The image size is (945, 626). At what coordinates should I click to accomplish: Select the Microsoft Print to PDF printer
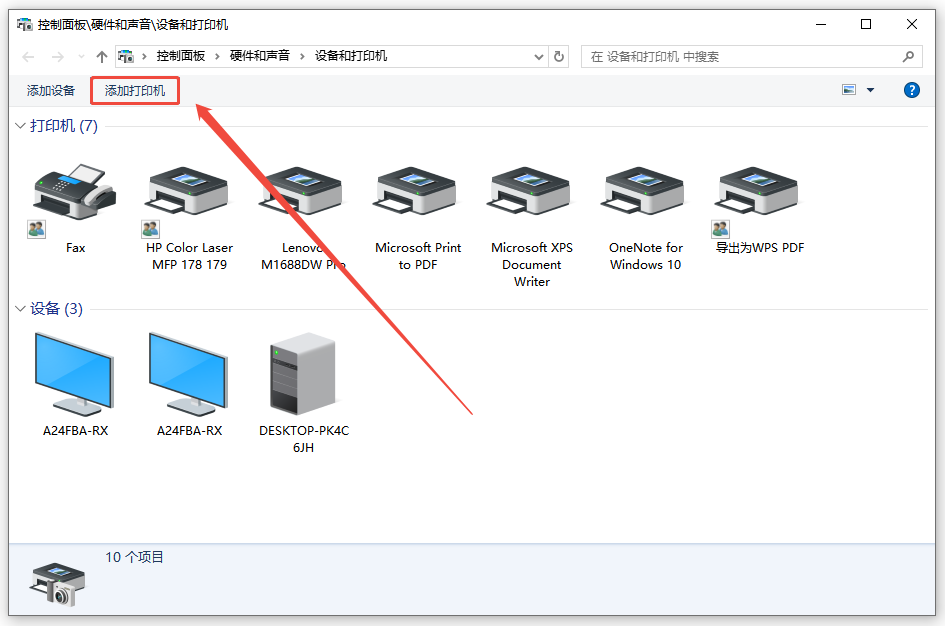[x=418, y=219]
